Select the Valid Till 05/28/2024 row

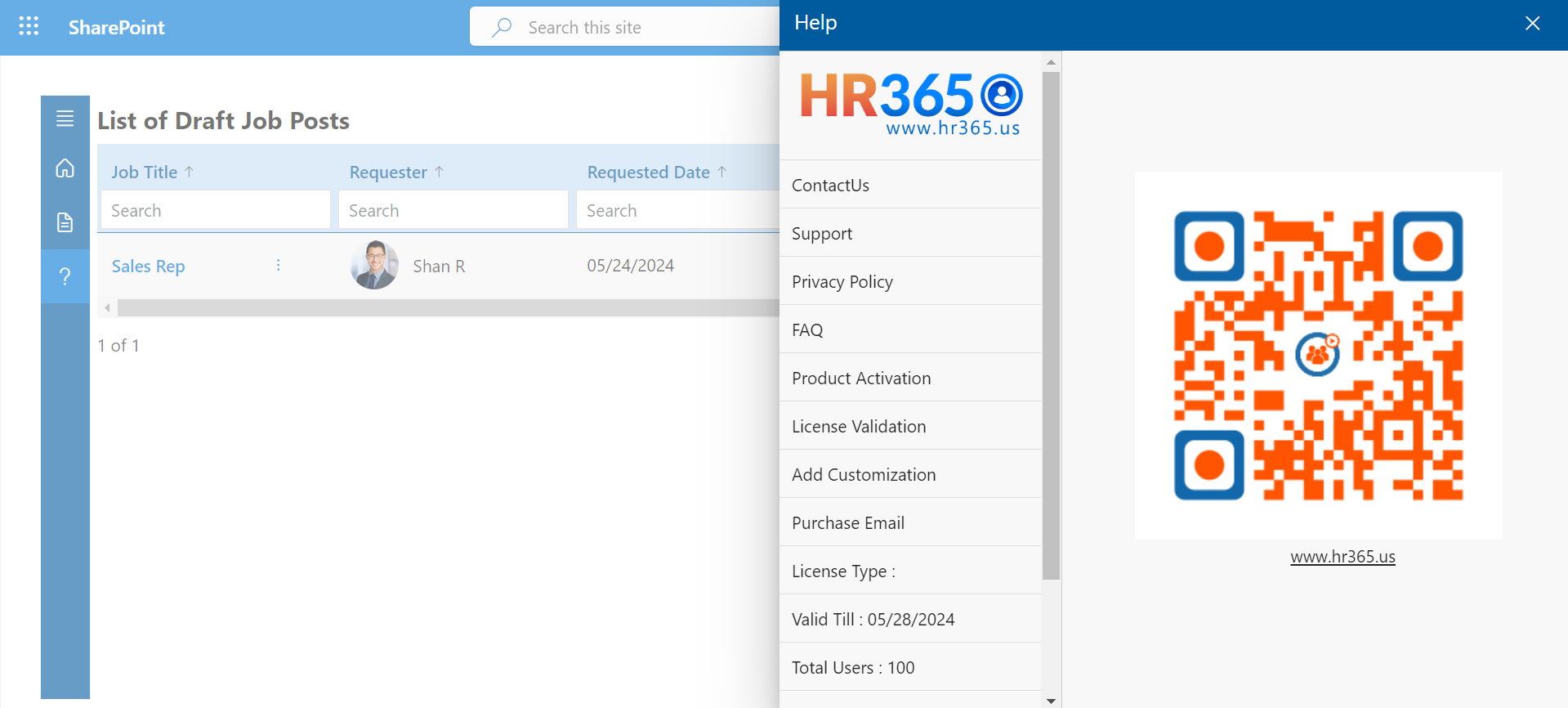point(910,619)
